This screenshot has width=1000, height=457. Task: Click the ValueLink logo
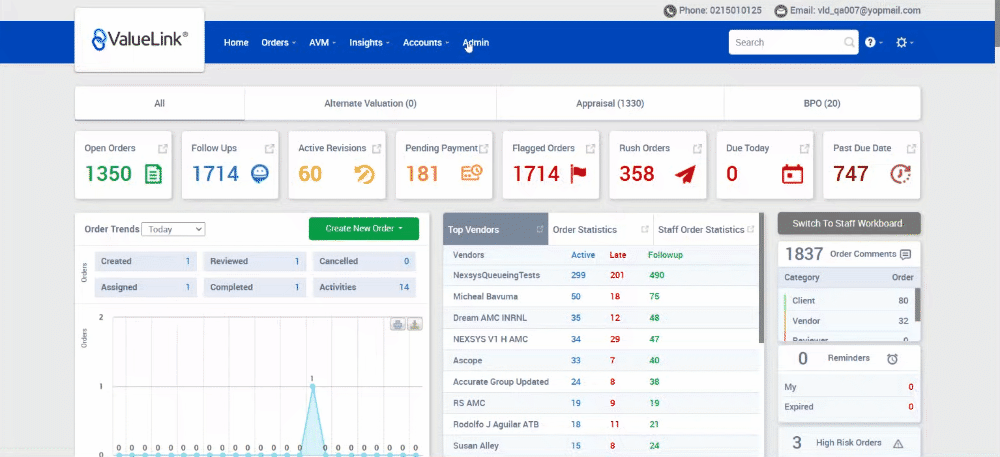(140, 40)
